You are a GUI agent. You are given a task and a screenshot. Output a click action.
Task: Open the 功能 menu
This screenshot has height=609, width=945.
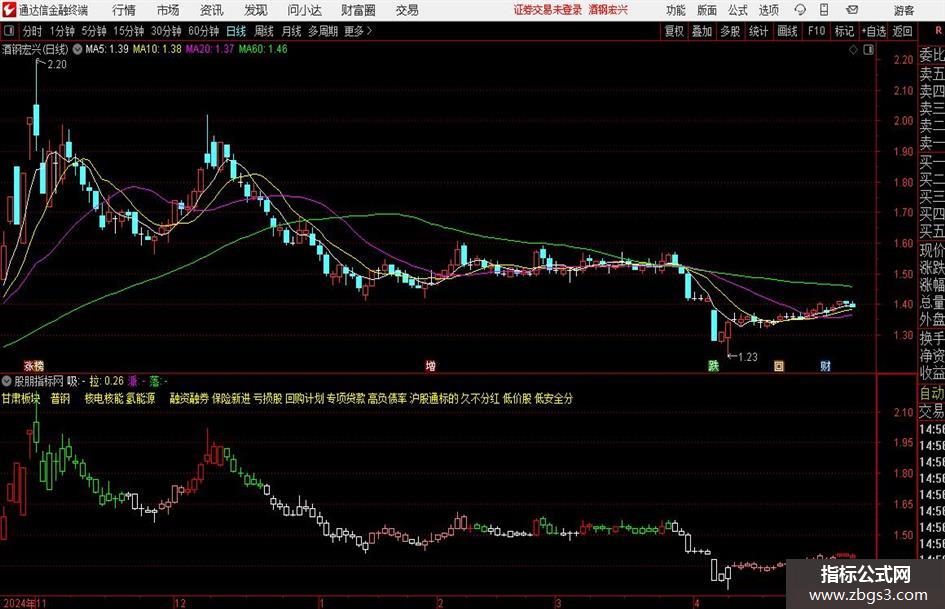click(676, 10)
